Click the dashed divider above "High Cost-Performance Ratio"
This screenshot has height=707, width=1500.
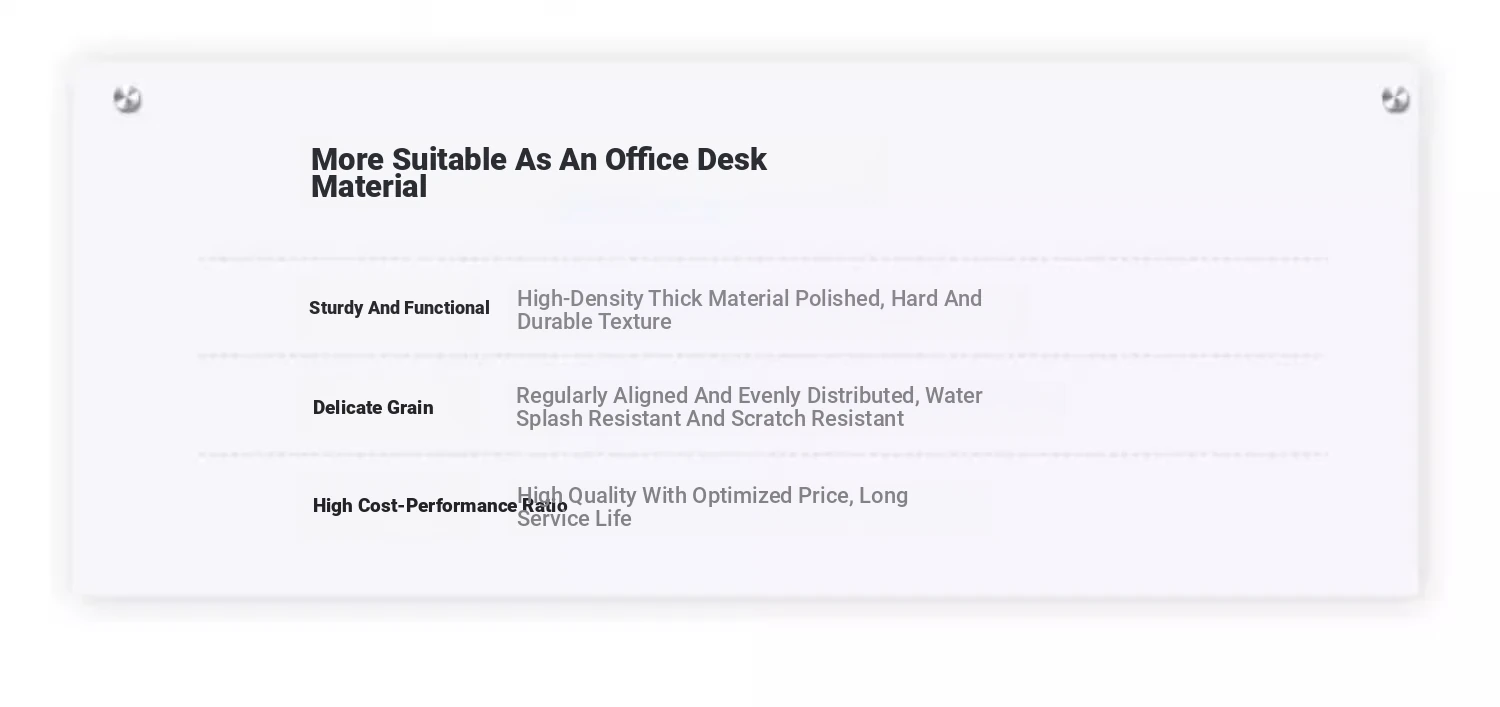(x=763, y=454)
